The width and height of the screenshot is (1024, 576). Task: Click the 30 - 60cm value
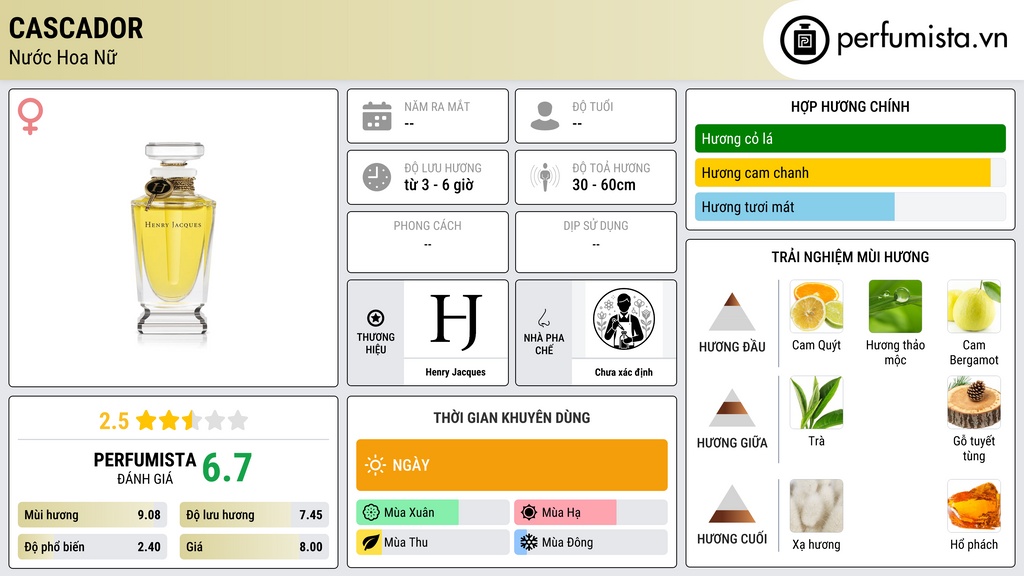click(604, 185)
